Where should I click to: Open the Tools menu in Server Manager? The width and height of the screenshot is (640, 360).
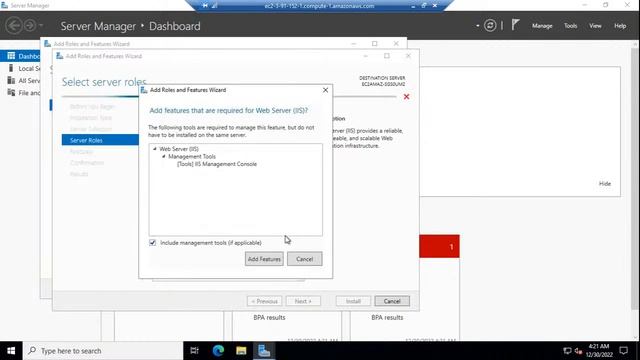click(x=571, y=26)
